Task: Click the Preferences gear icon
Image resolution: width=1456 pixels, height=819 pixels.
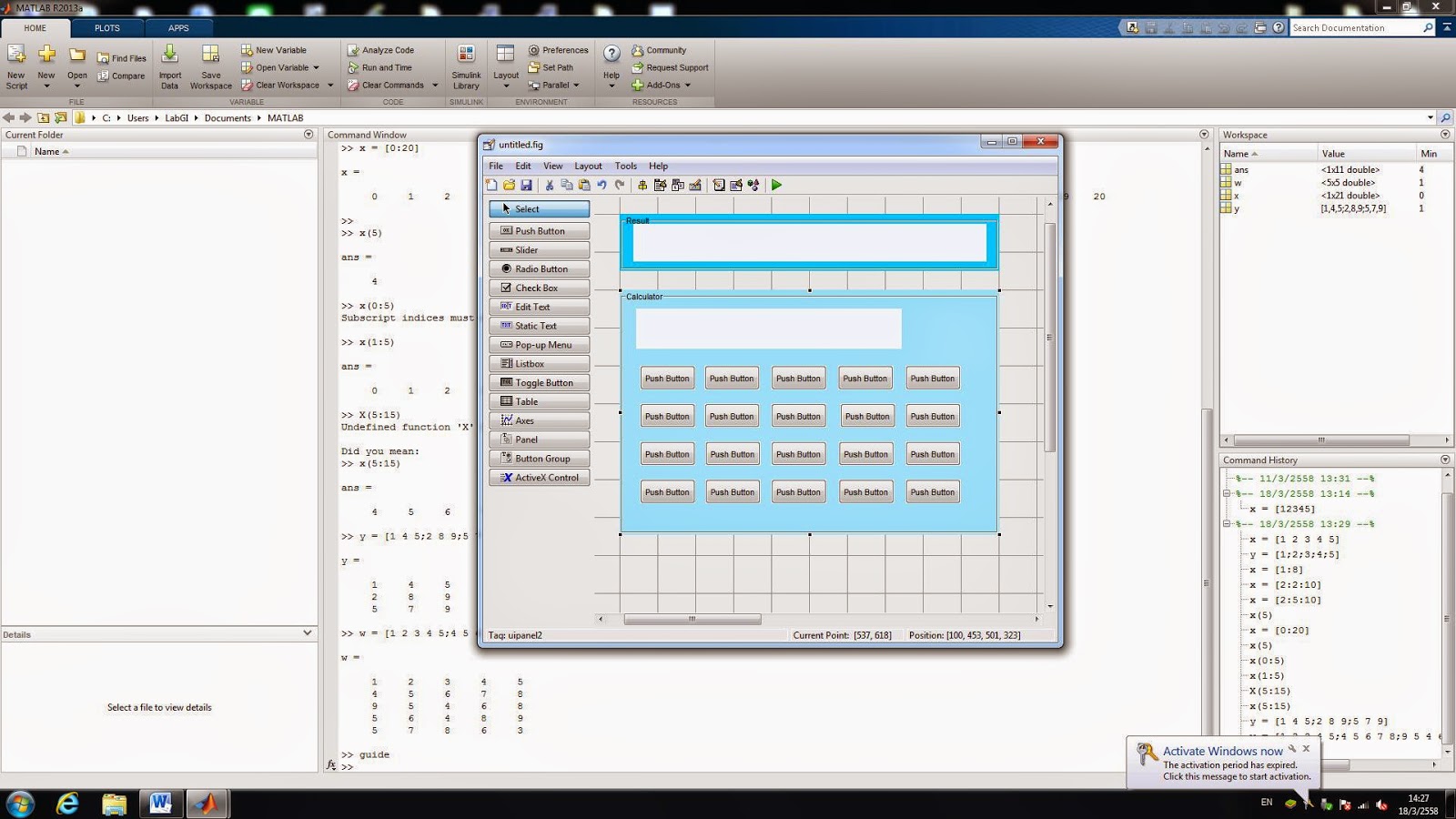Action: (x=534, y=50)
